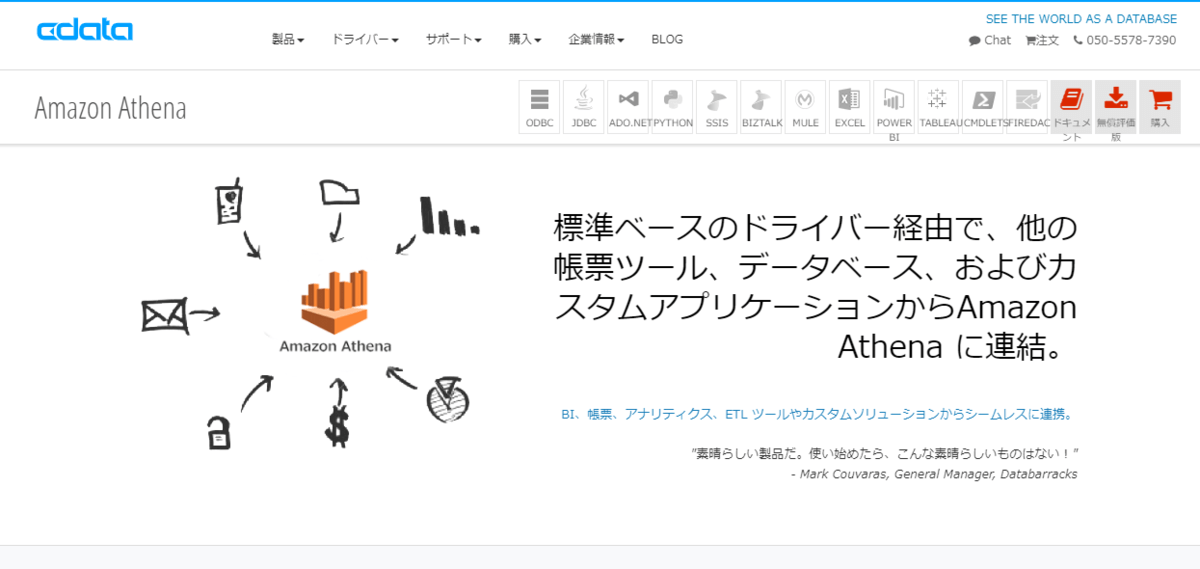Open the BLOG menu item

pos(667,39)
